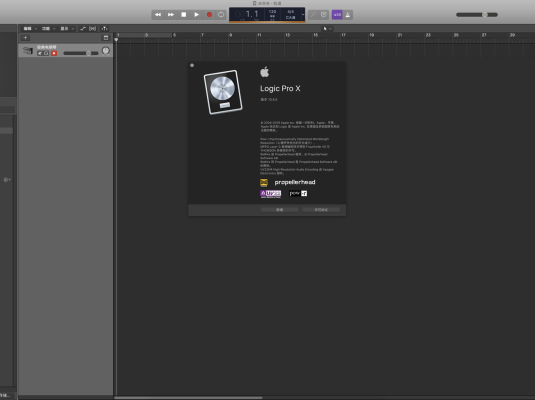Screen dimensions: 535x400
Task: Toggle the automation view button
Action: (83, 29)
